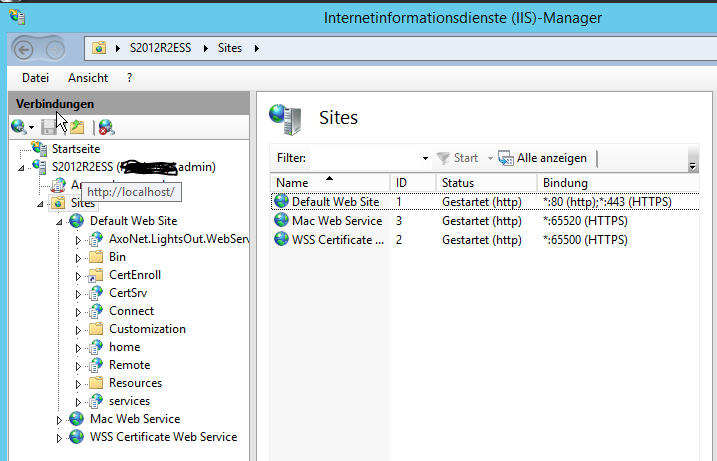
Task: Expand the services node
Action: 78,402
